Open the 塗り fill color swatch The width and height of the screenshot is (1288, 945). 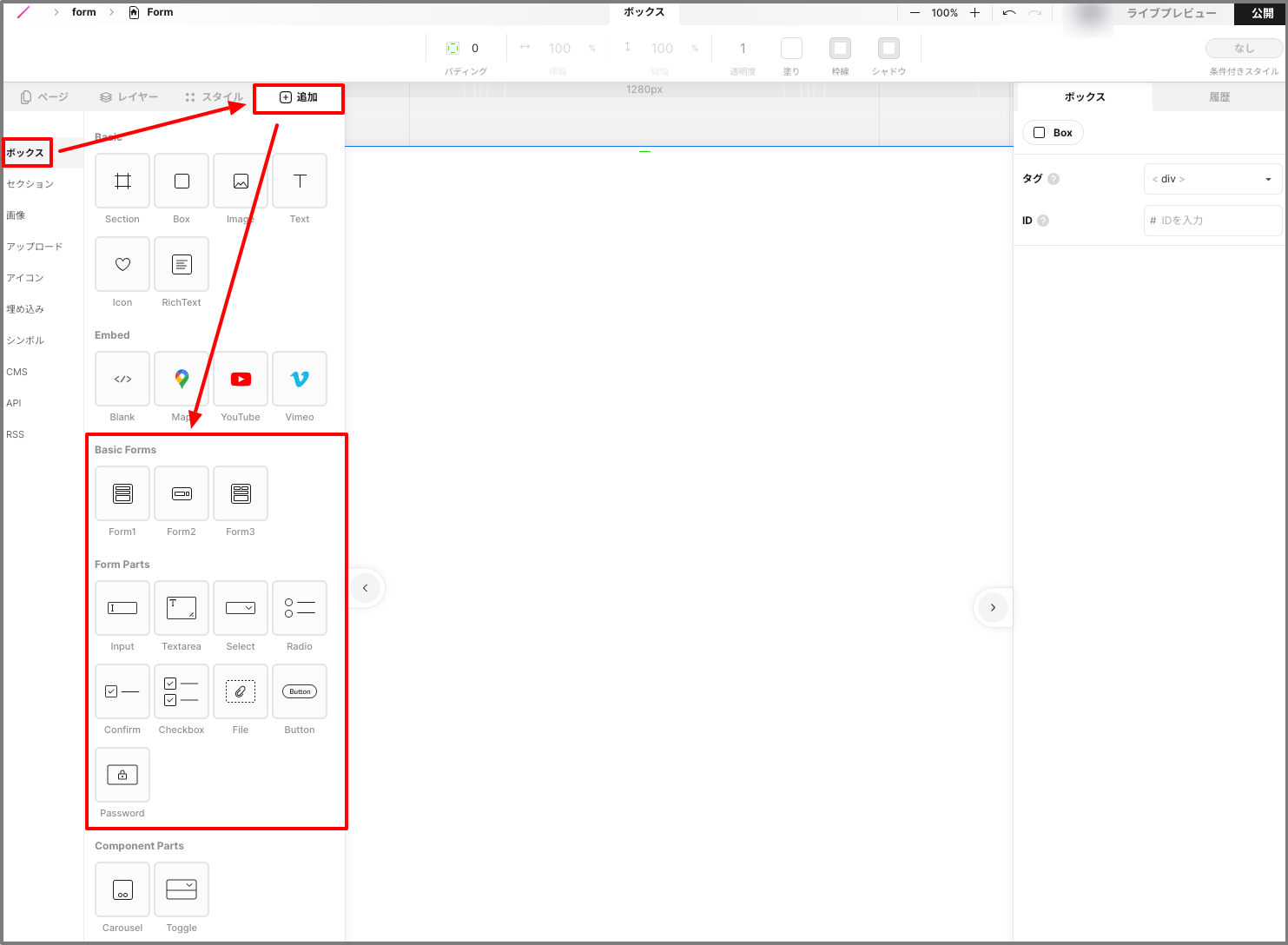[791, 48]
